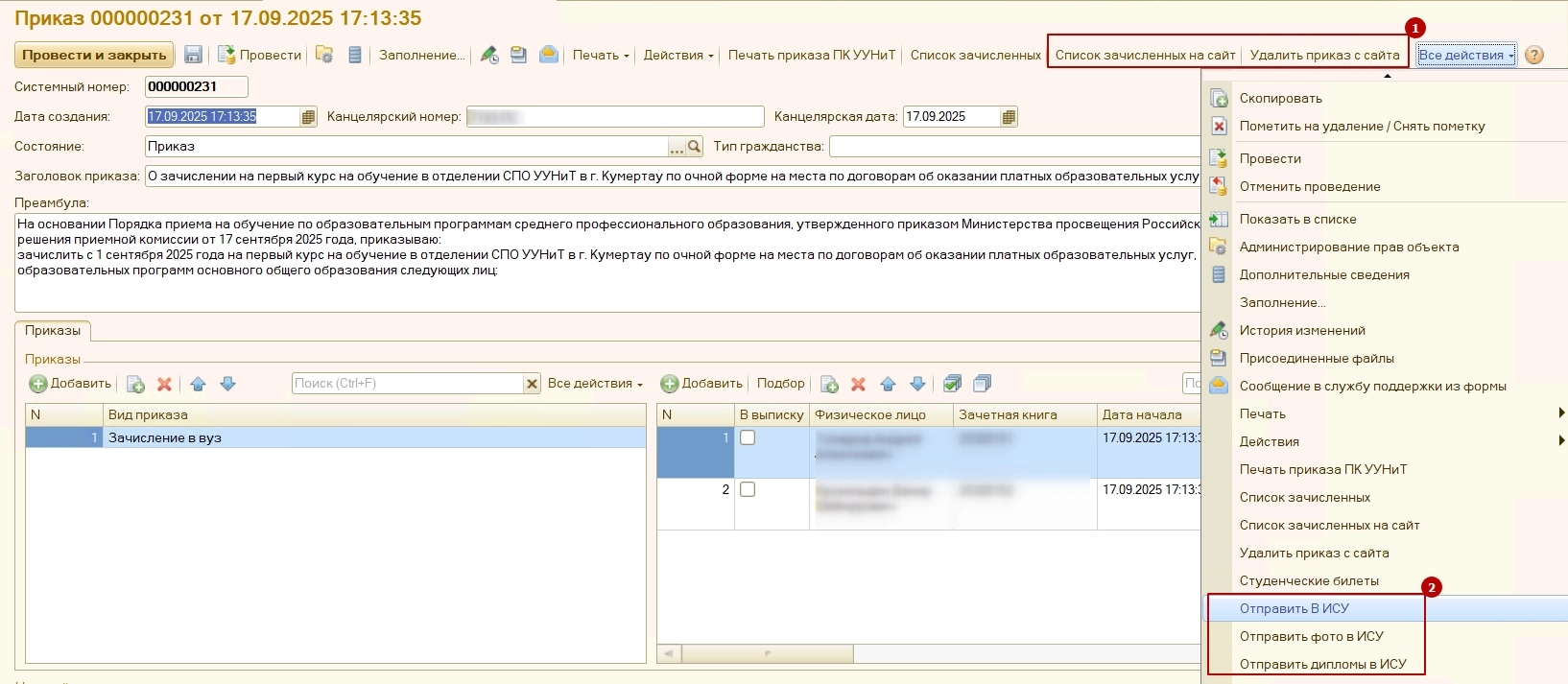Expand the Действия dropdown in toolbar
Viewport: 1568px width, 684px height.
coord(677,55)
